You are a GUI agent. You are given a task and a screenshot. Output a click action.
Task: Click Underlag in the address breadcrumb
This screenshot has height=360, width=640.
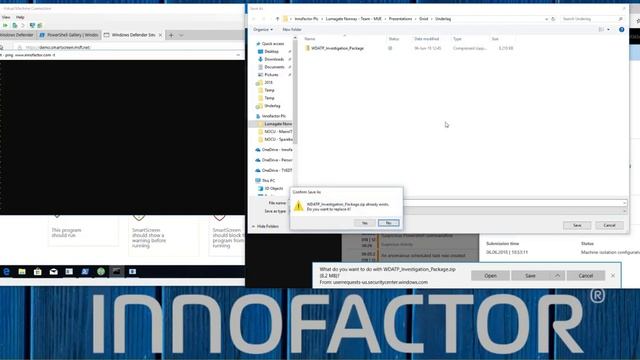443,19
